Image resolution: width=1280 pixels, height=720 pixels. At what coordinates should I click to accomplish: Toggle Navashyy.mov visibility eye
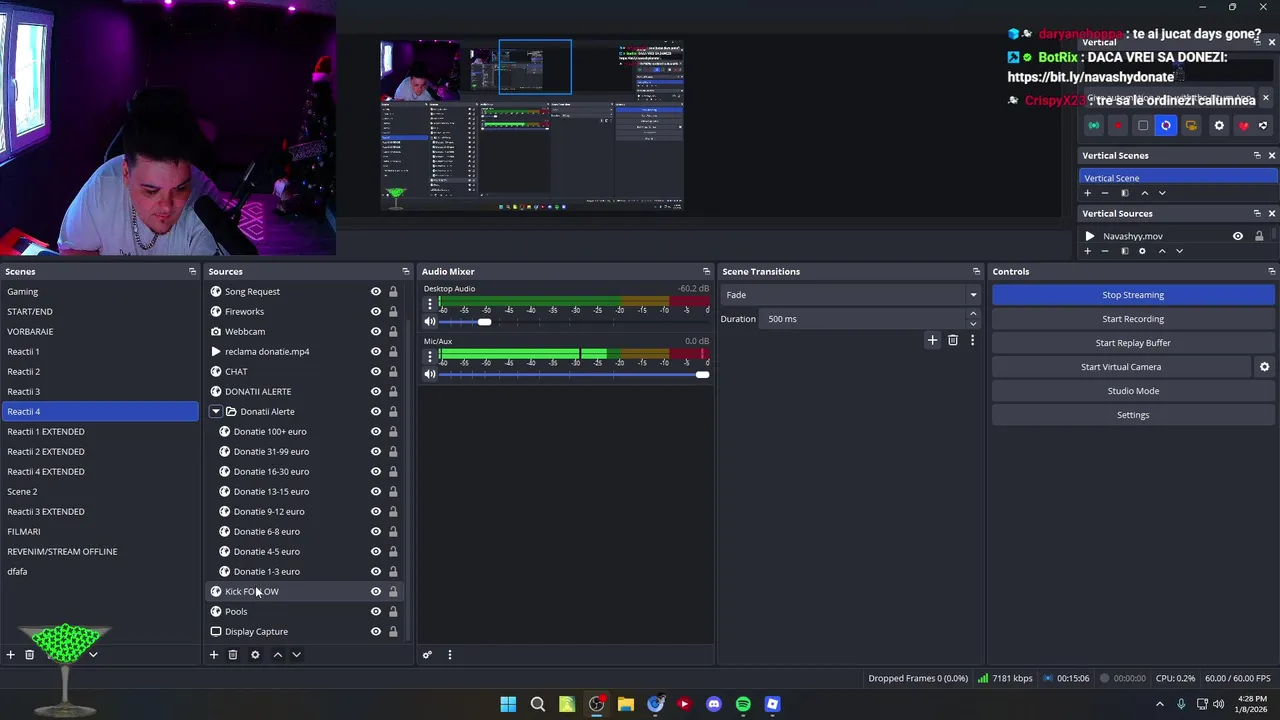[x=1238, y=236]
